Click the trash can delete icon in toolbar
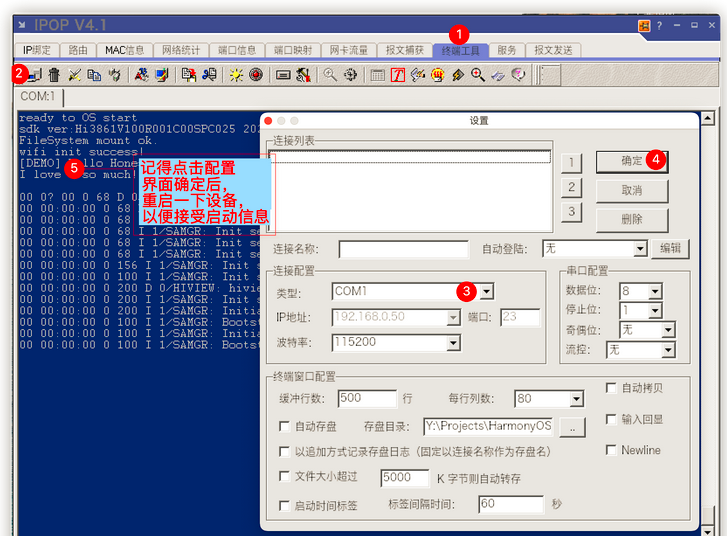 [x=54, y=75]
